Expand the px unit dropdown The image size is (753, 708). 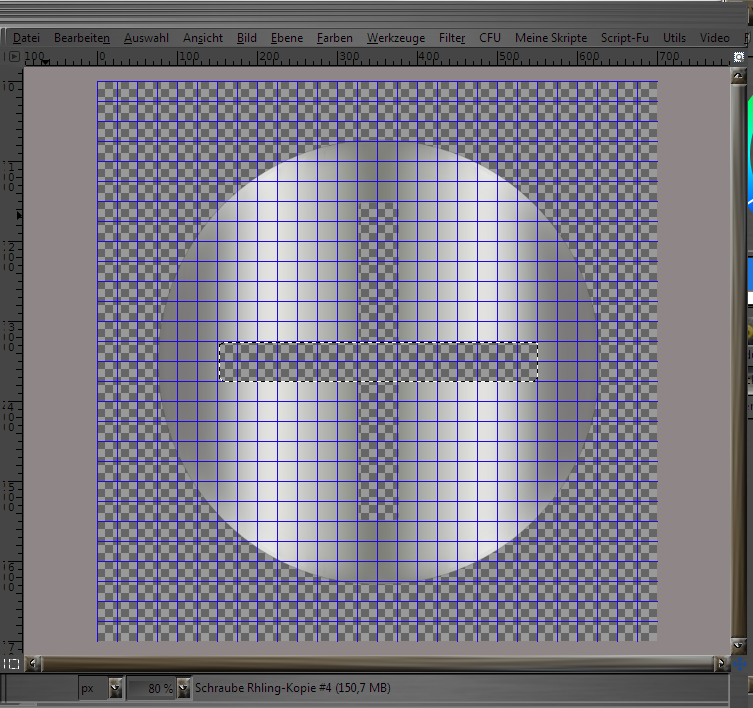pyautogui.click(x=115, y=688)
